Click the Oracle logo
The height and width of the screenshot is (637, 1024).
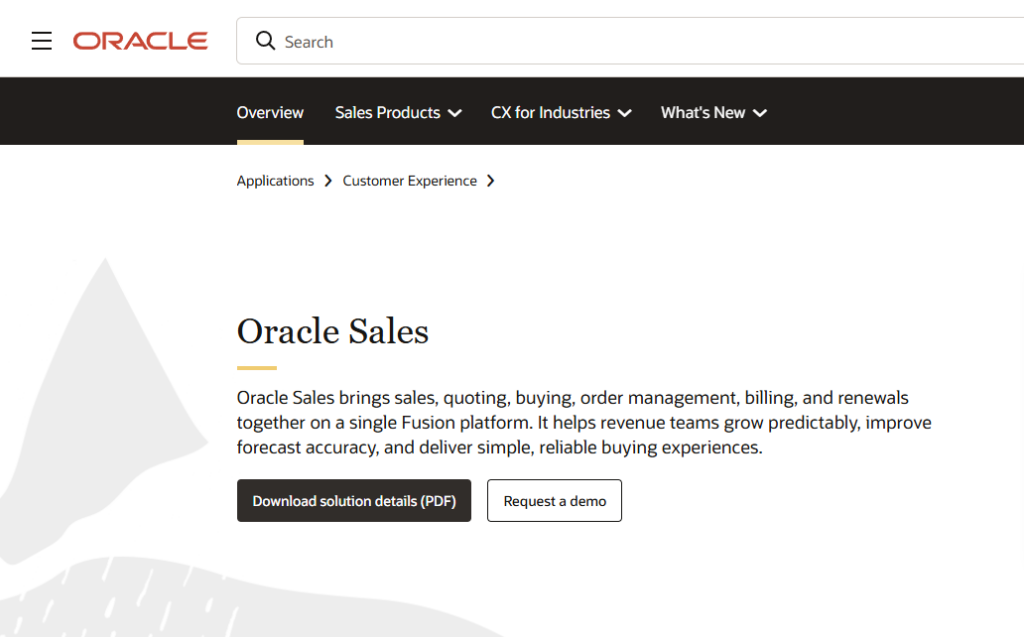[x=140, y=41]
